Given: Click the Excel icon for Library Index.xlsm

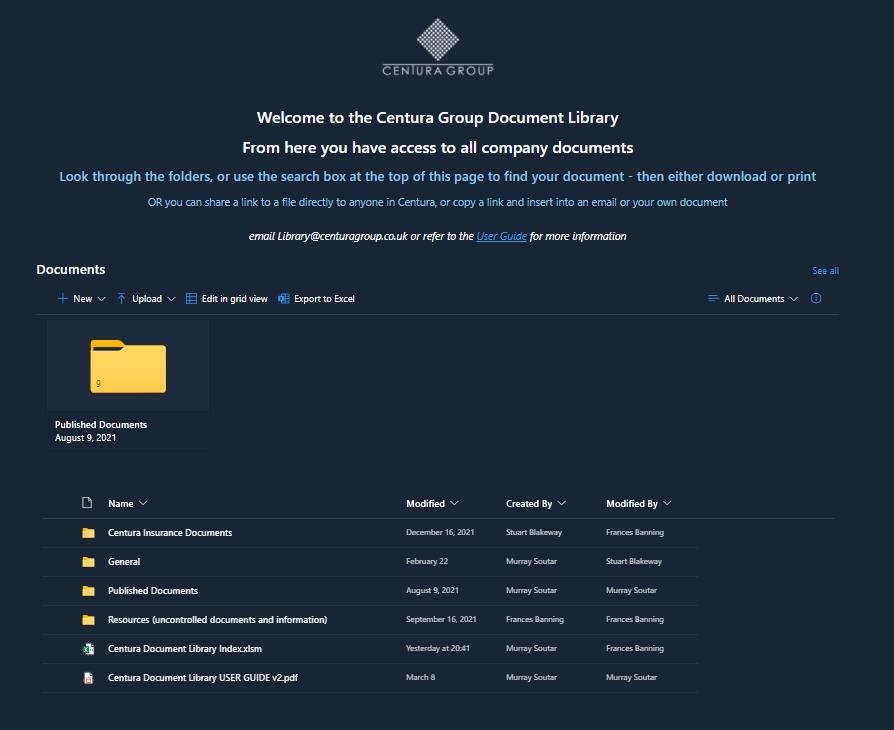Looking at the screenshot, I should [x=88, y=648].
